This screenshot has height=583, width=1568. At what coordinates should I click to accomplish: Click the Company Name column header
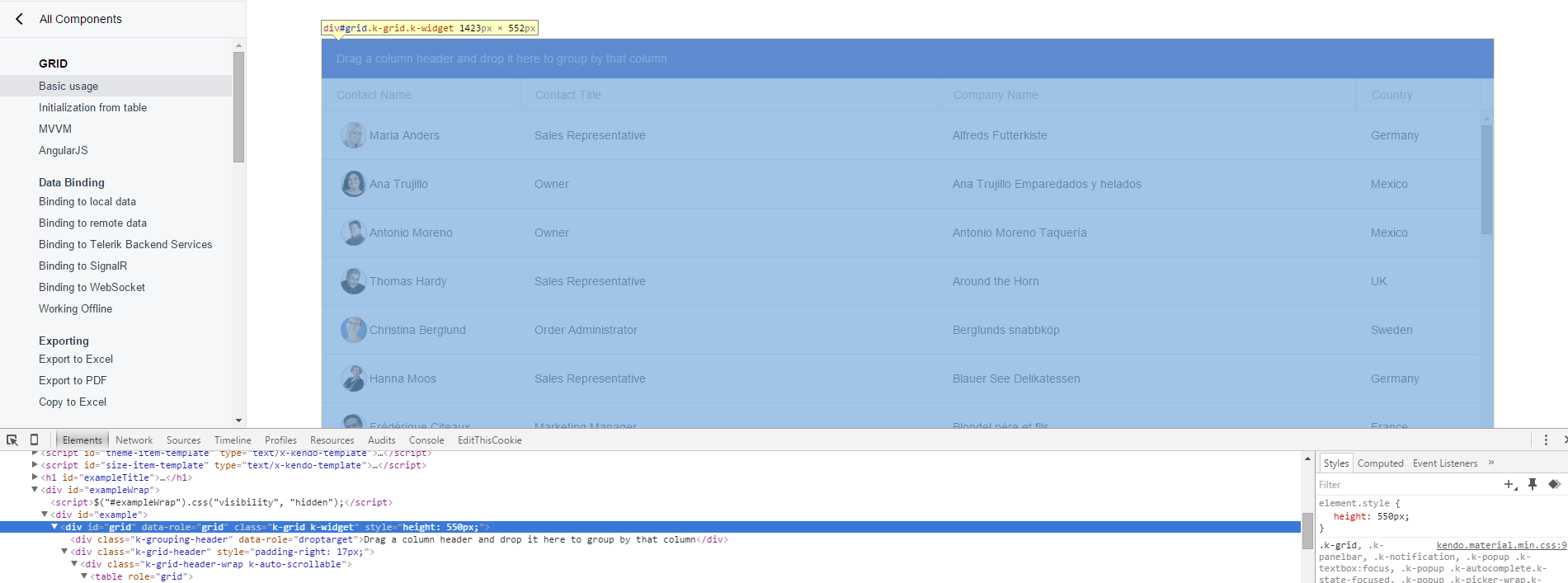point(1147,95)
